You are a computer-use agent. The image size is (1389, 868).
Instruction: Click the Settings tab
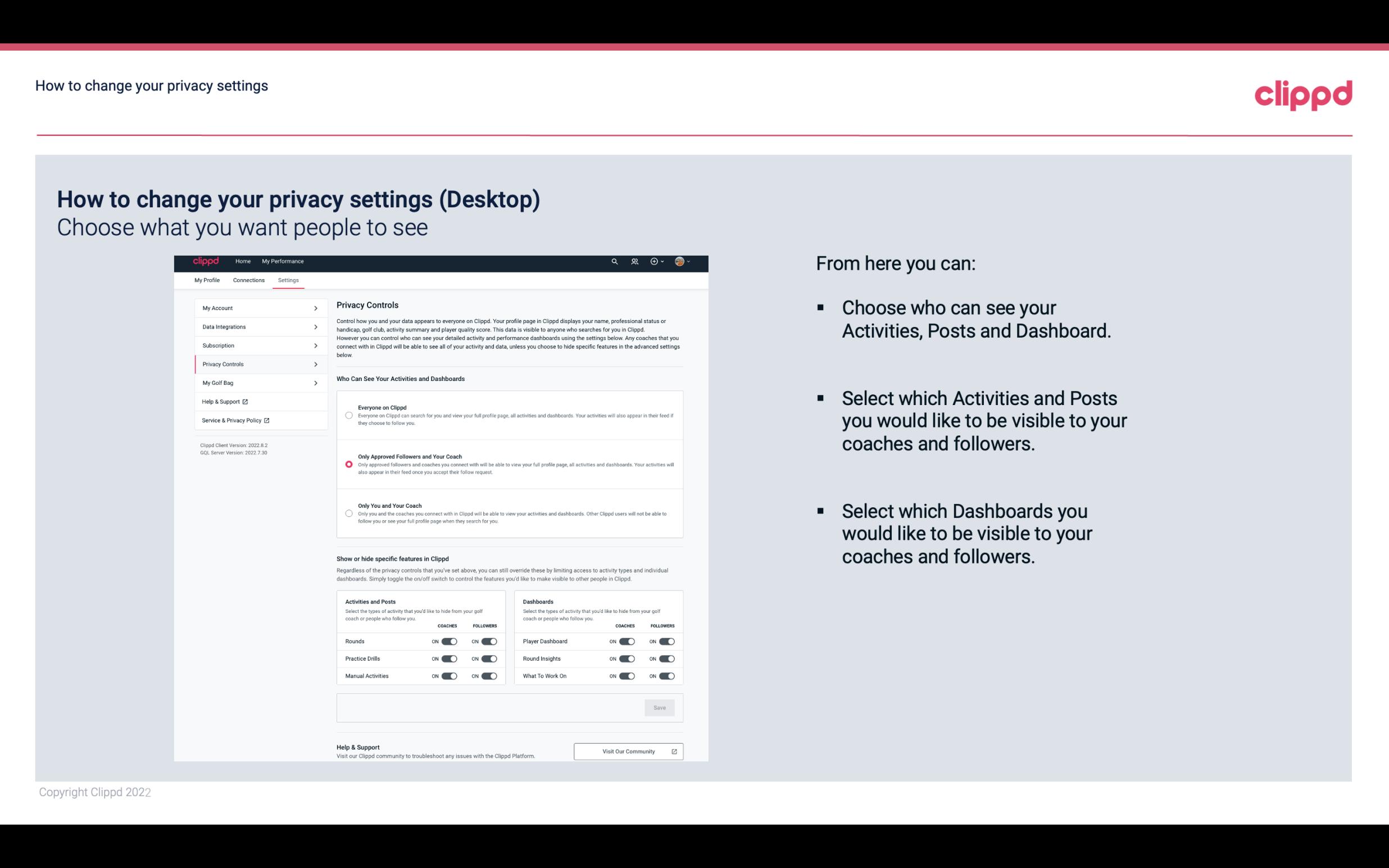pos(289,280)
